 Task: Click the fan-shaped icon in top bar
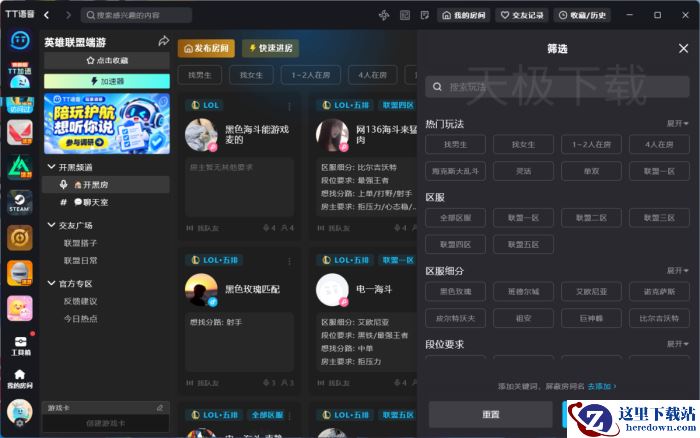(384, 15)
